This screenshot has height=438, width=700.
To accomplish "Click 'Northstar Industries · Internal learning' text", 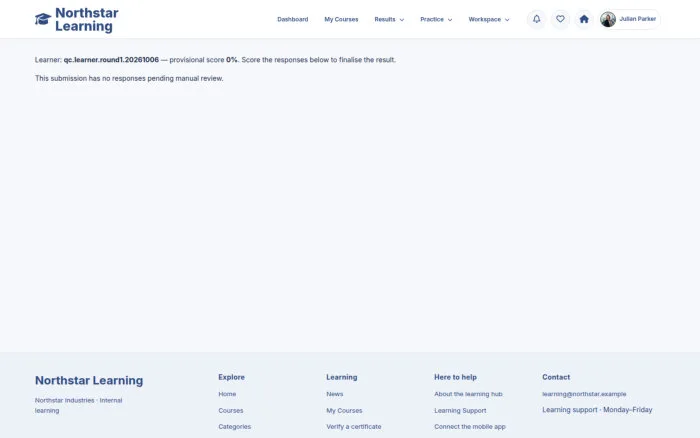I will 79,405.
